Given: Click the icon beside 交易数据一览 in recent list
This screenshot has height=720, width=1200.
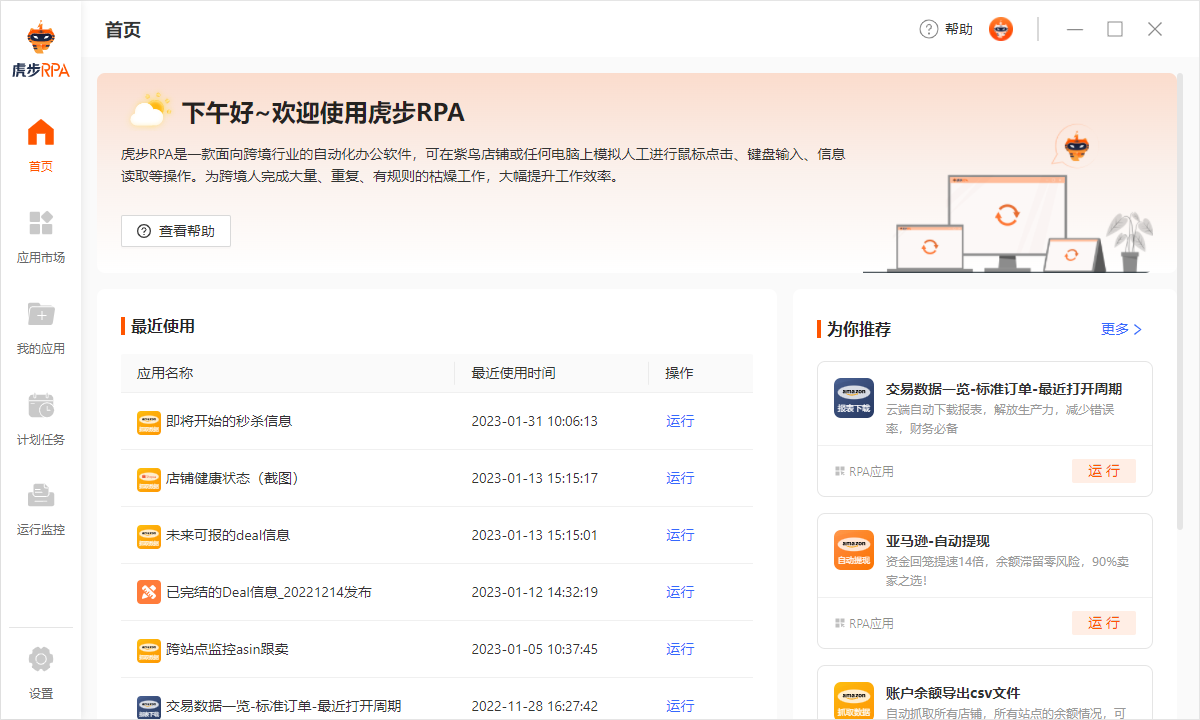Looking at the screenshot, I should click(148, 707).
